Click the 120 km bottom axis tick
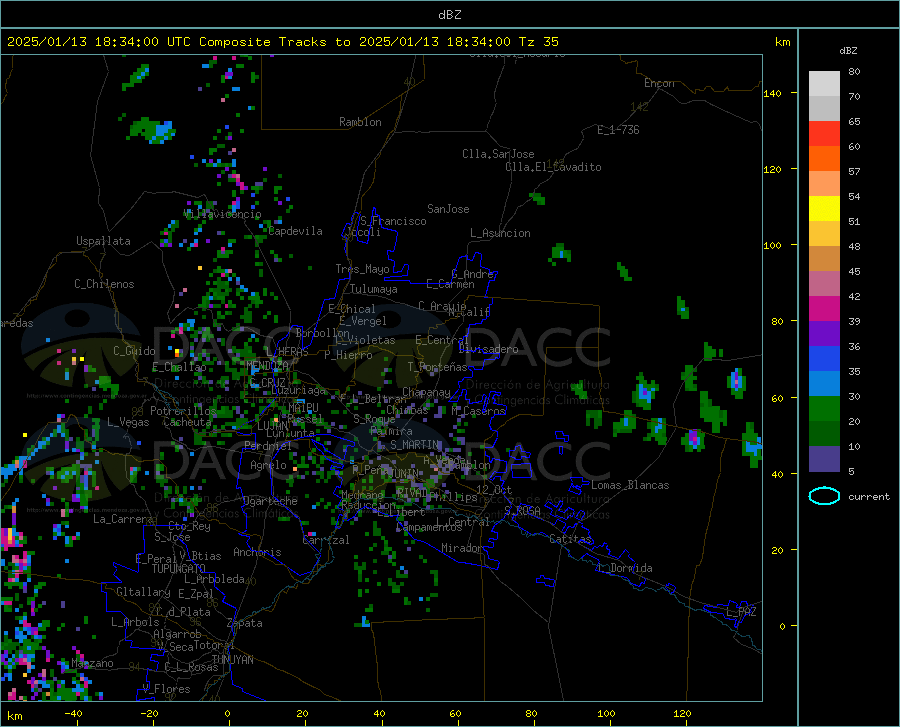 [x=682, y=714]
